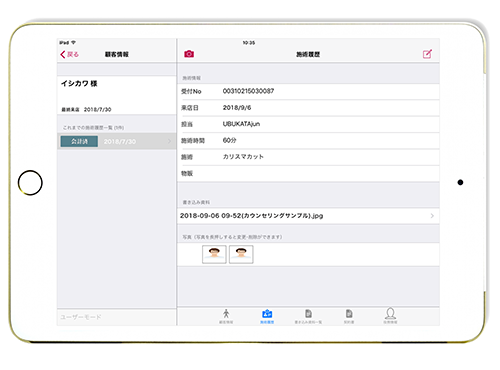This screenshot has width=500, height=370.
Task: Open the second customer photo thumbnail
Action: pos(241,254)
